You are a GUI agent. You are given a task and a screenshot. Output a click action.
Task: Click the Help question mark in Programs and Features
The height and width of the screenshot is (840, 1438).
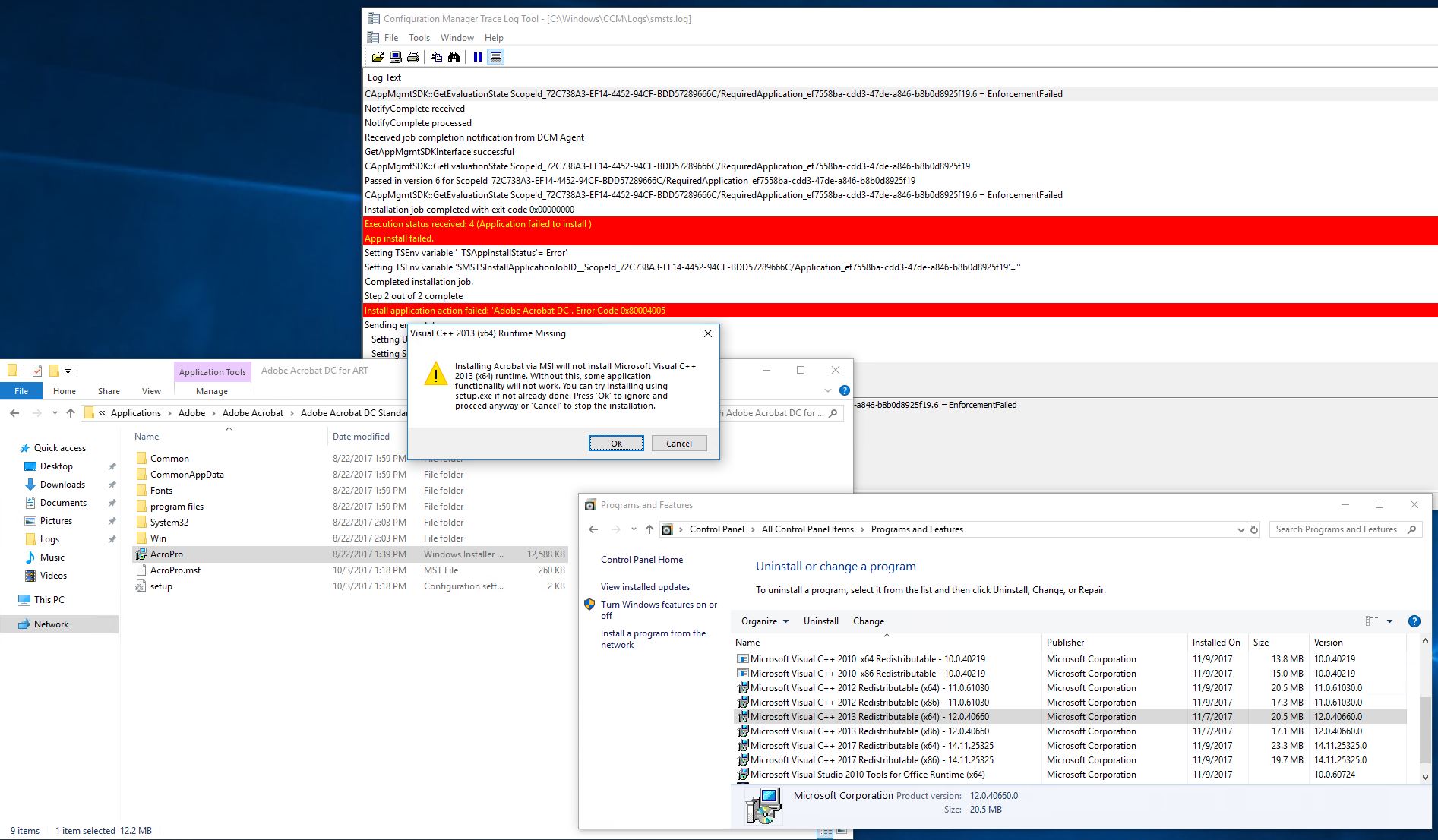[1414, 621]
